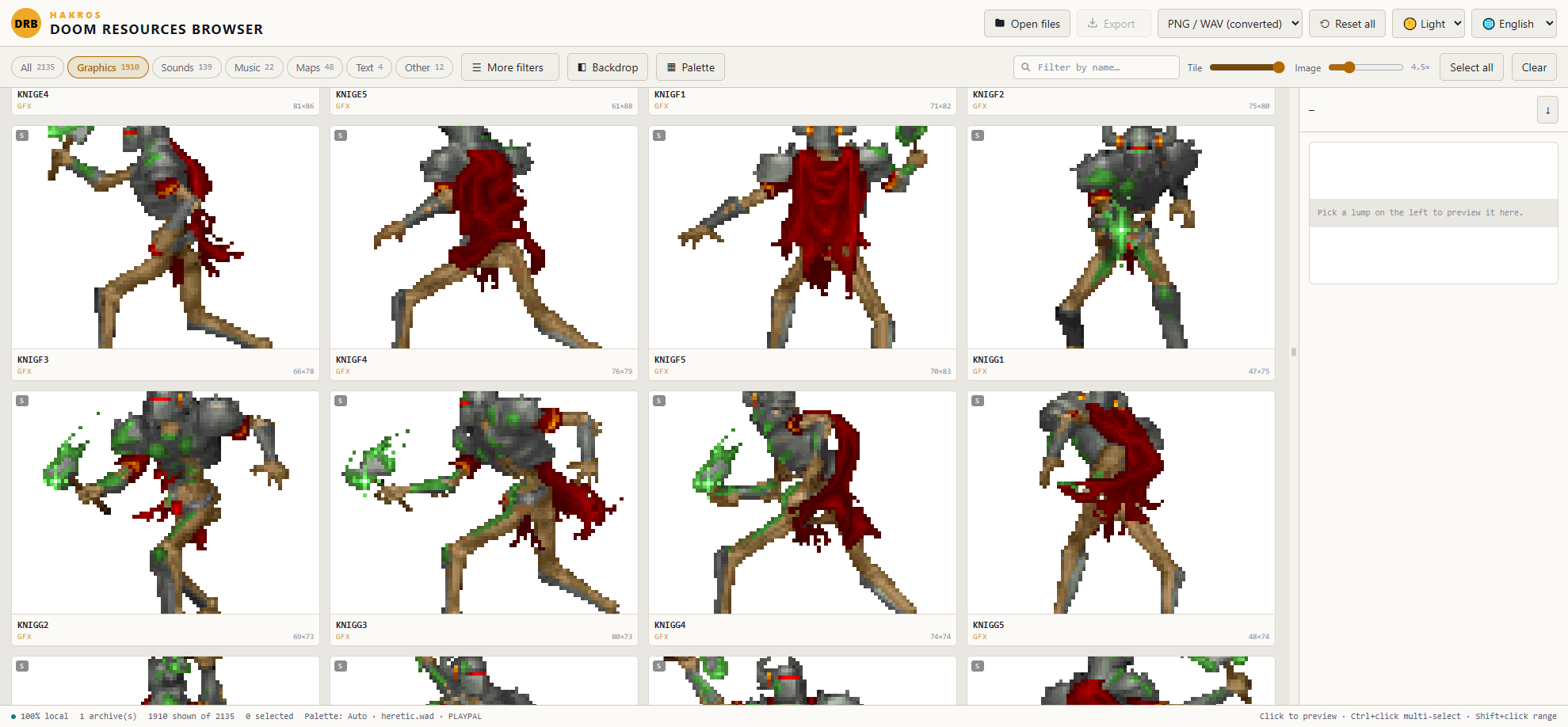Click the KNIGF2 tile label
The image size is (1568, 727).
988,94
